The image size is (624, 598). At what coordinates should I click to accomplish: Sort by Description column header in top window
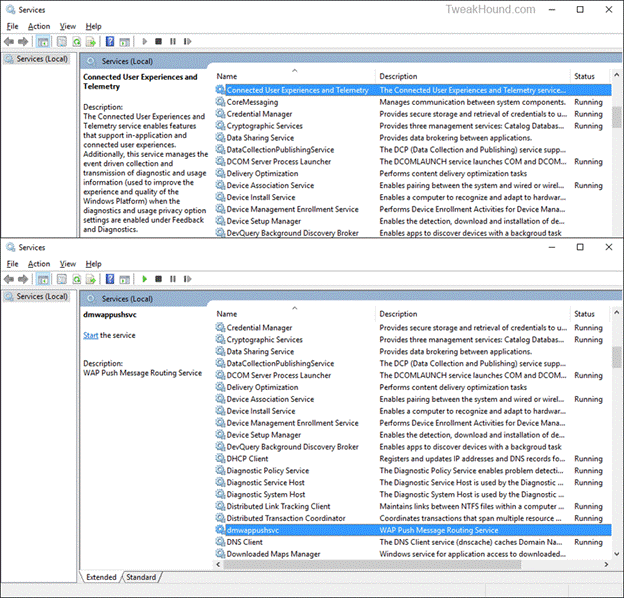(x=472, y=76)
